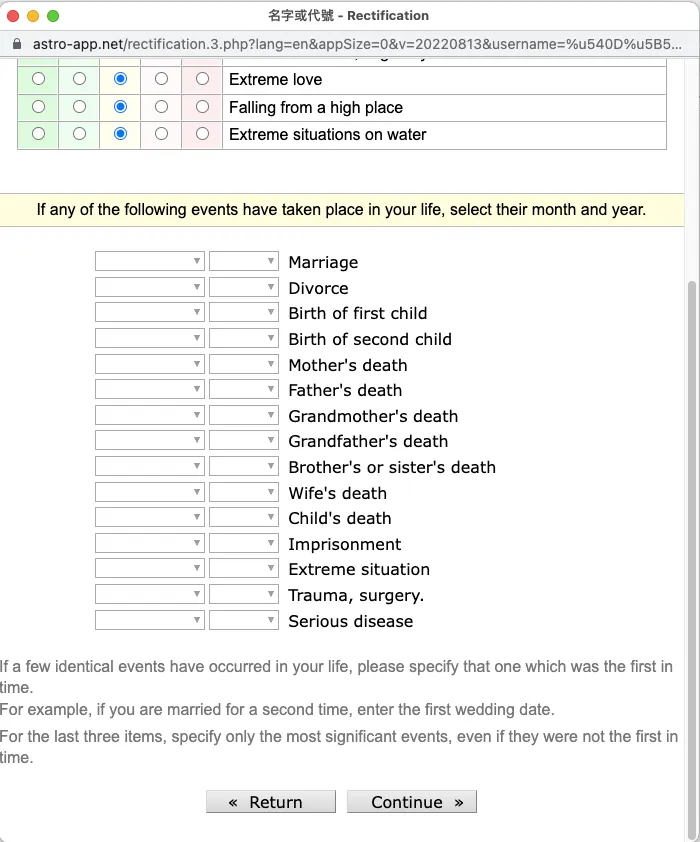The width and height of the screenshot is (700, 842).
Task: Open Father's death month dropdown
Action: click(149, 390)
